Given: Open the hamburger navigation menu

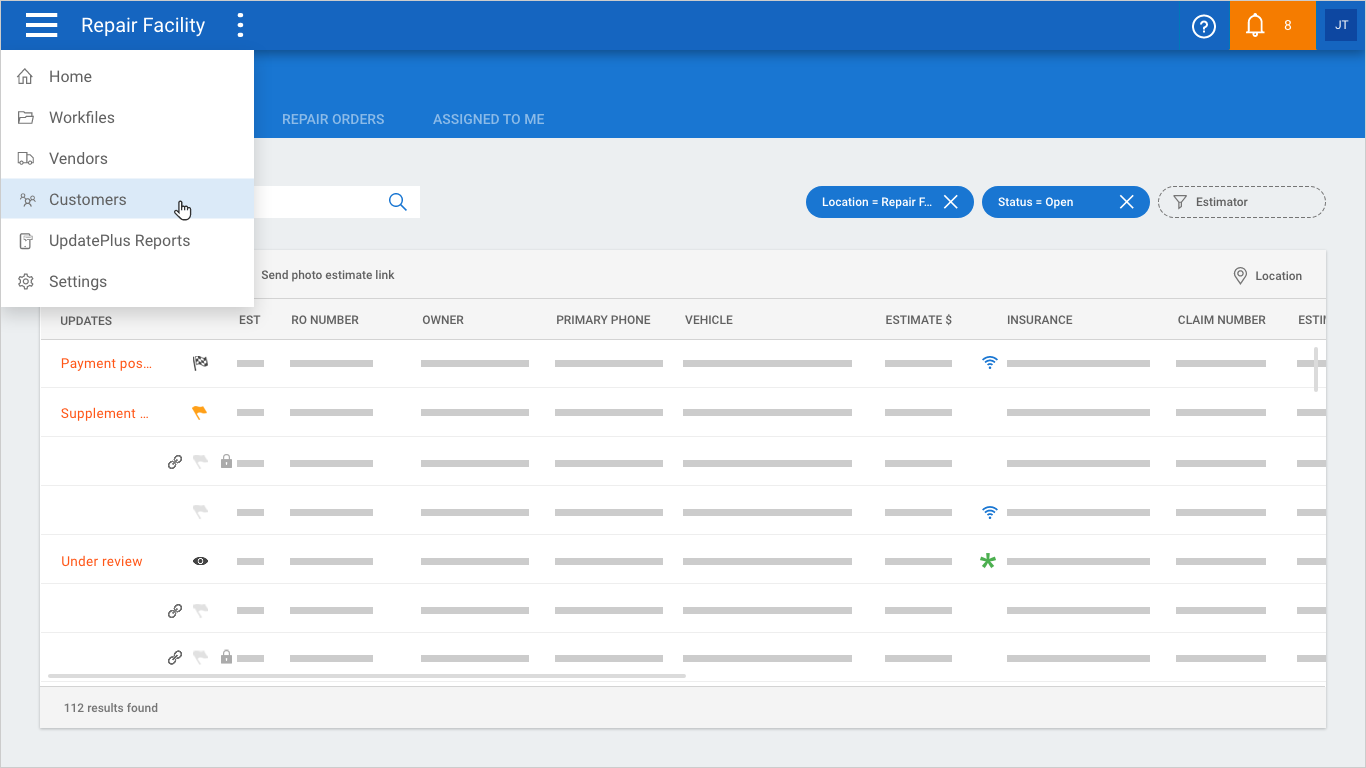Looking at the screenshot, I should (x=42, y=25).
